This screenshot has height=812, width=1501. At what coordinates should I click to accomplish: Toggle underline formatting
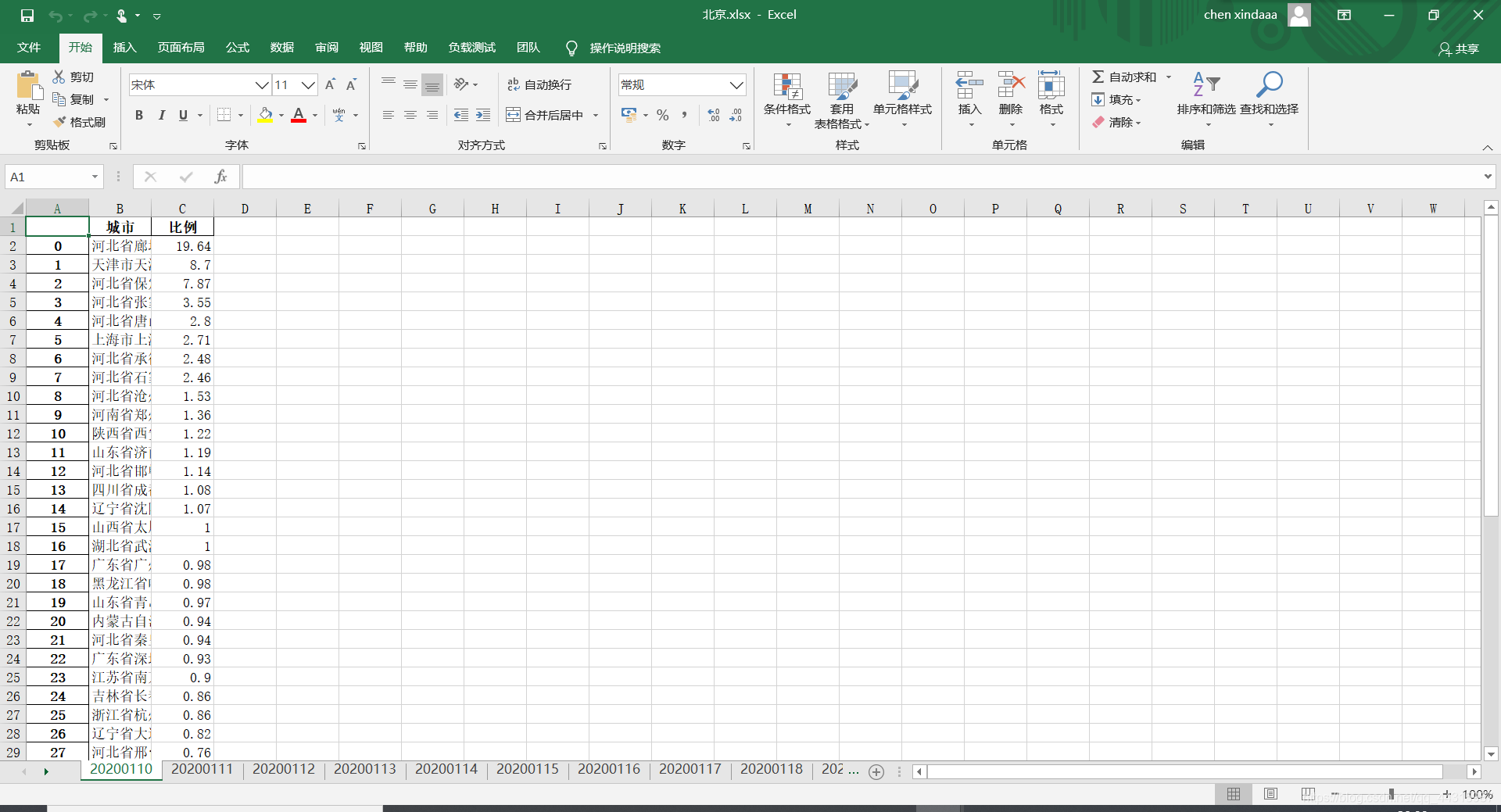[183, 115]
